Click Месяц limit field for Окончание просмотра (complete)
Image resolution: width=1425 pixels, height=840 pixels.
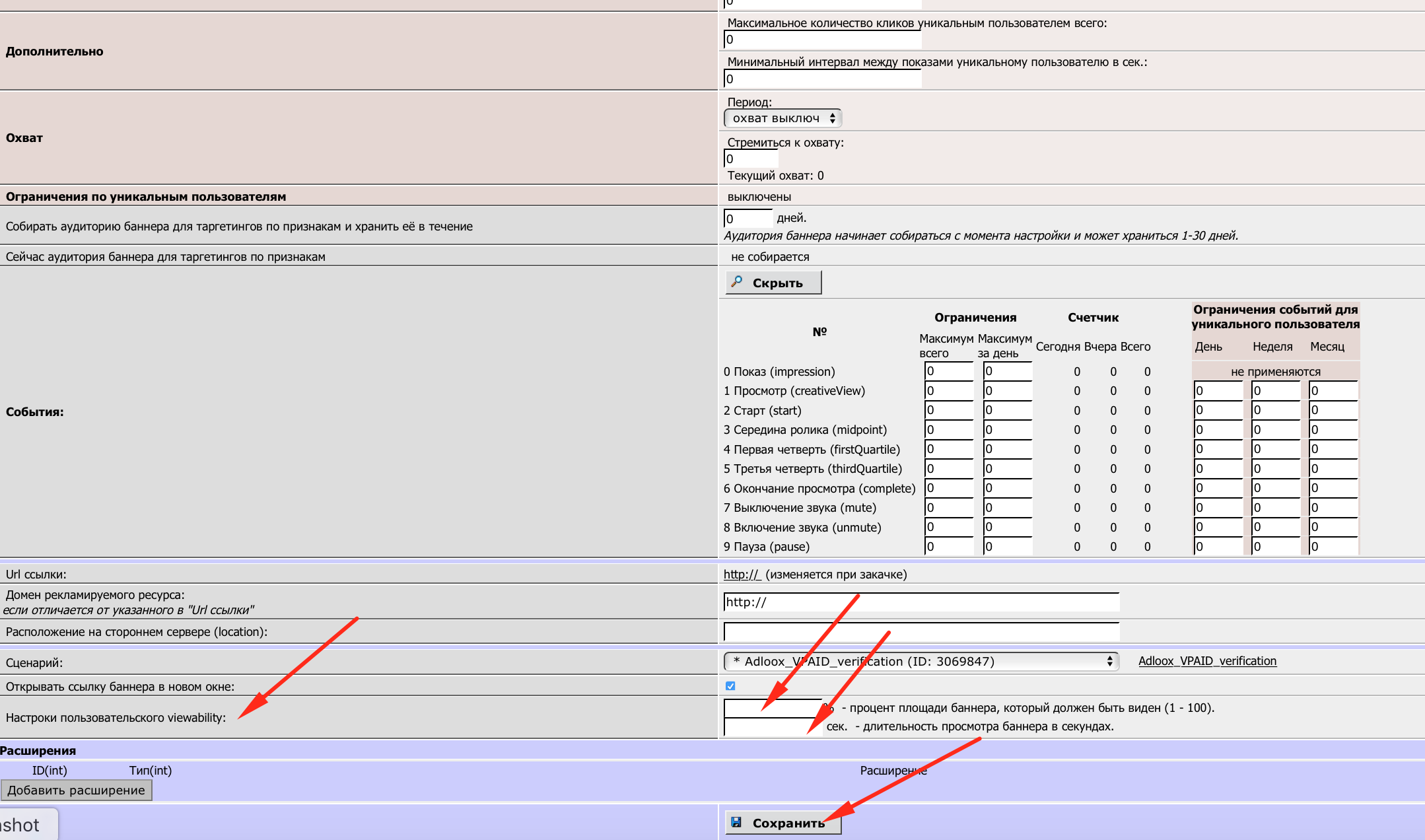coord(1334,488)
